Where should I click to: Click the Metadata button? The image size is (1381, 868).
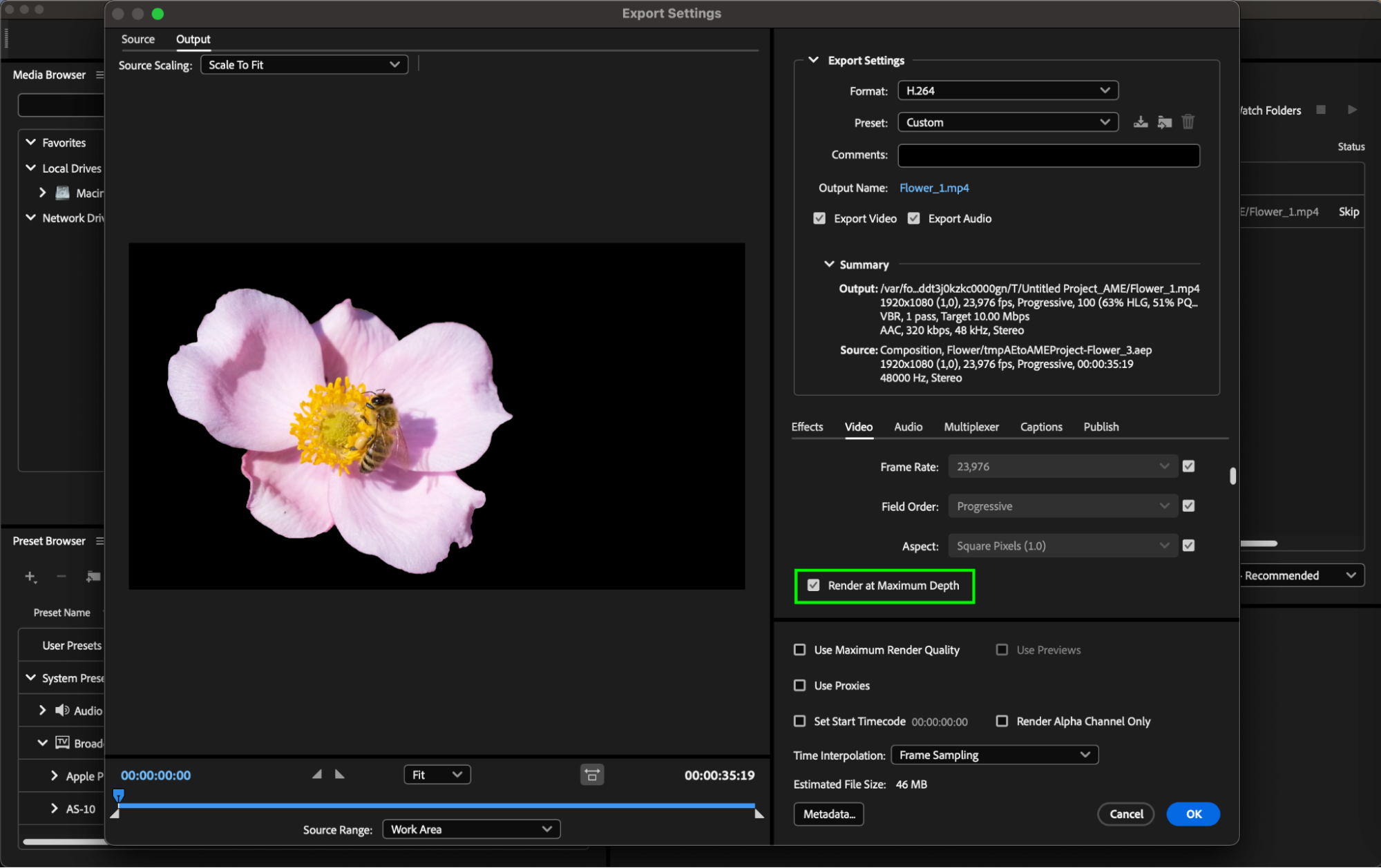point(828,814)
